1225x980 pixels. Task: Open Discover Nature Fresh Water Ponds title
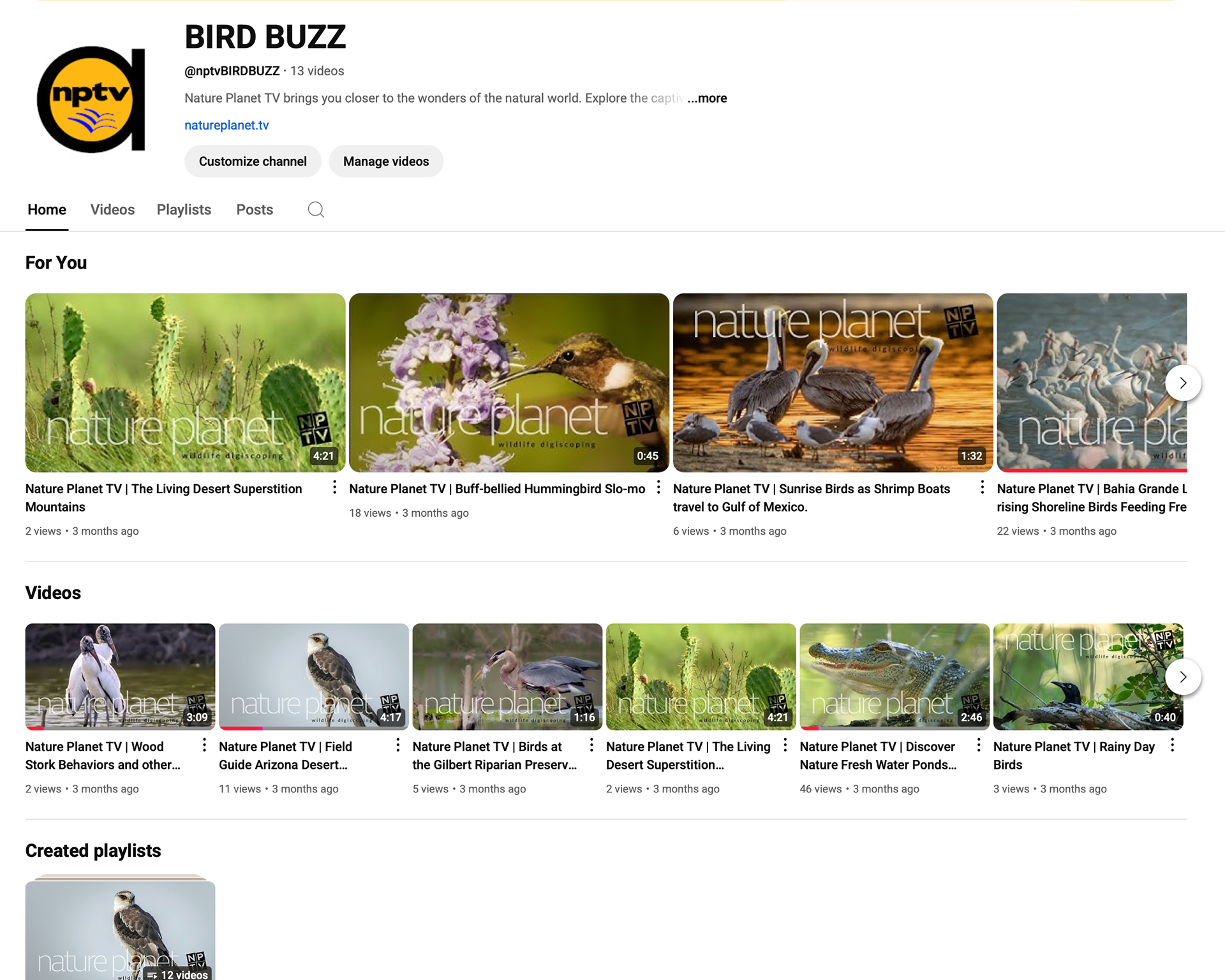pos(878,755)
